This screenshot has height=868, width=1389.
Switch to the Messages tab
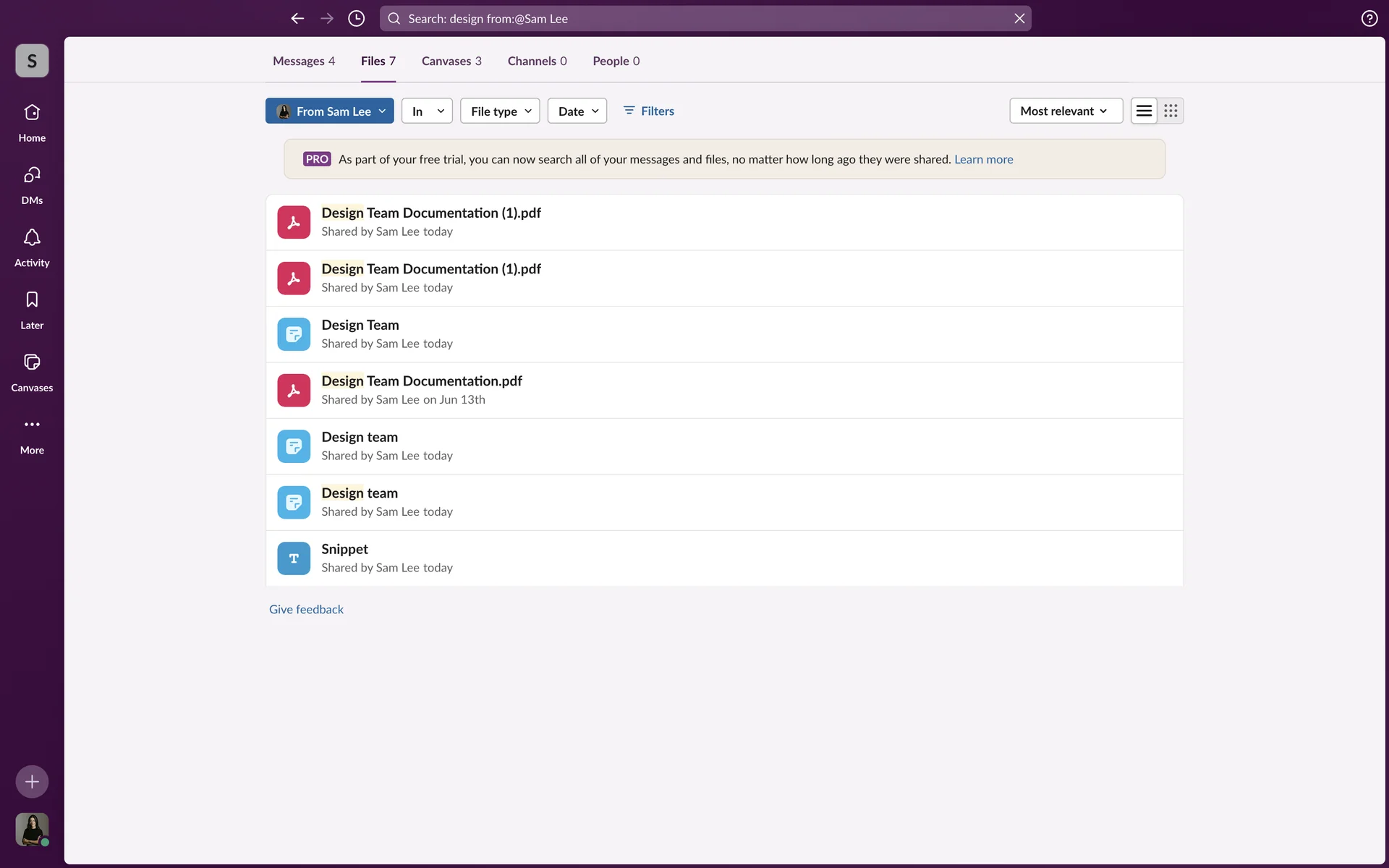pyautogui.click(x=303, y=61)
